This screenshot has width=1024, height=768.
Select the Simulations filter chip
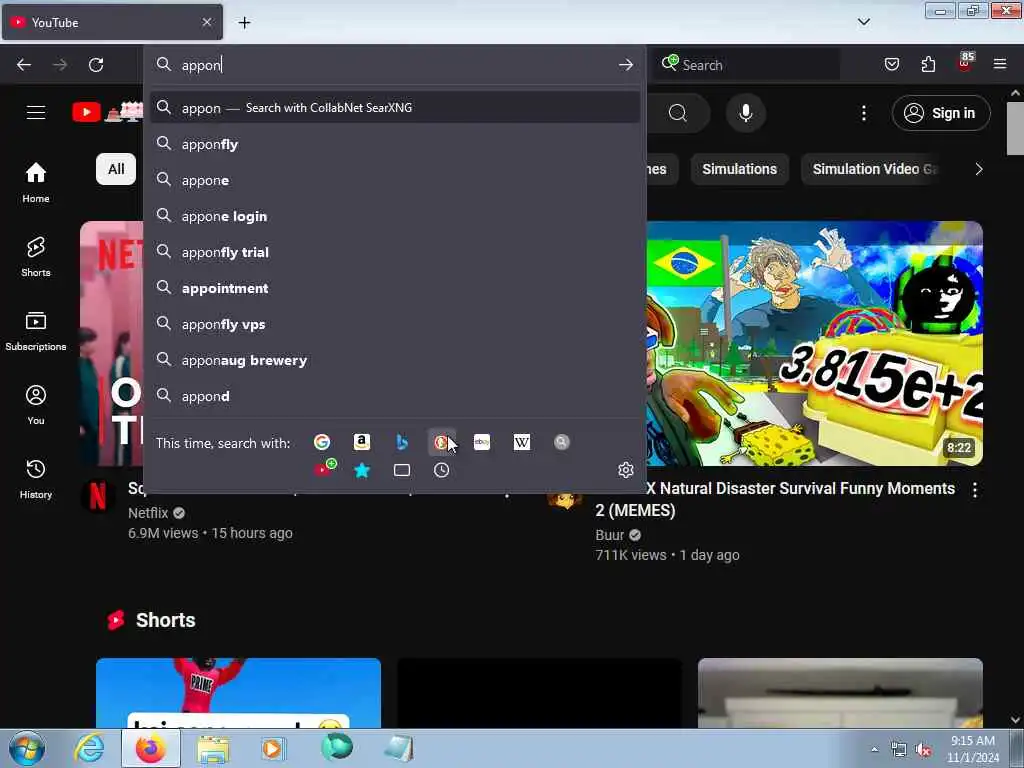pos(739,169)
